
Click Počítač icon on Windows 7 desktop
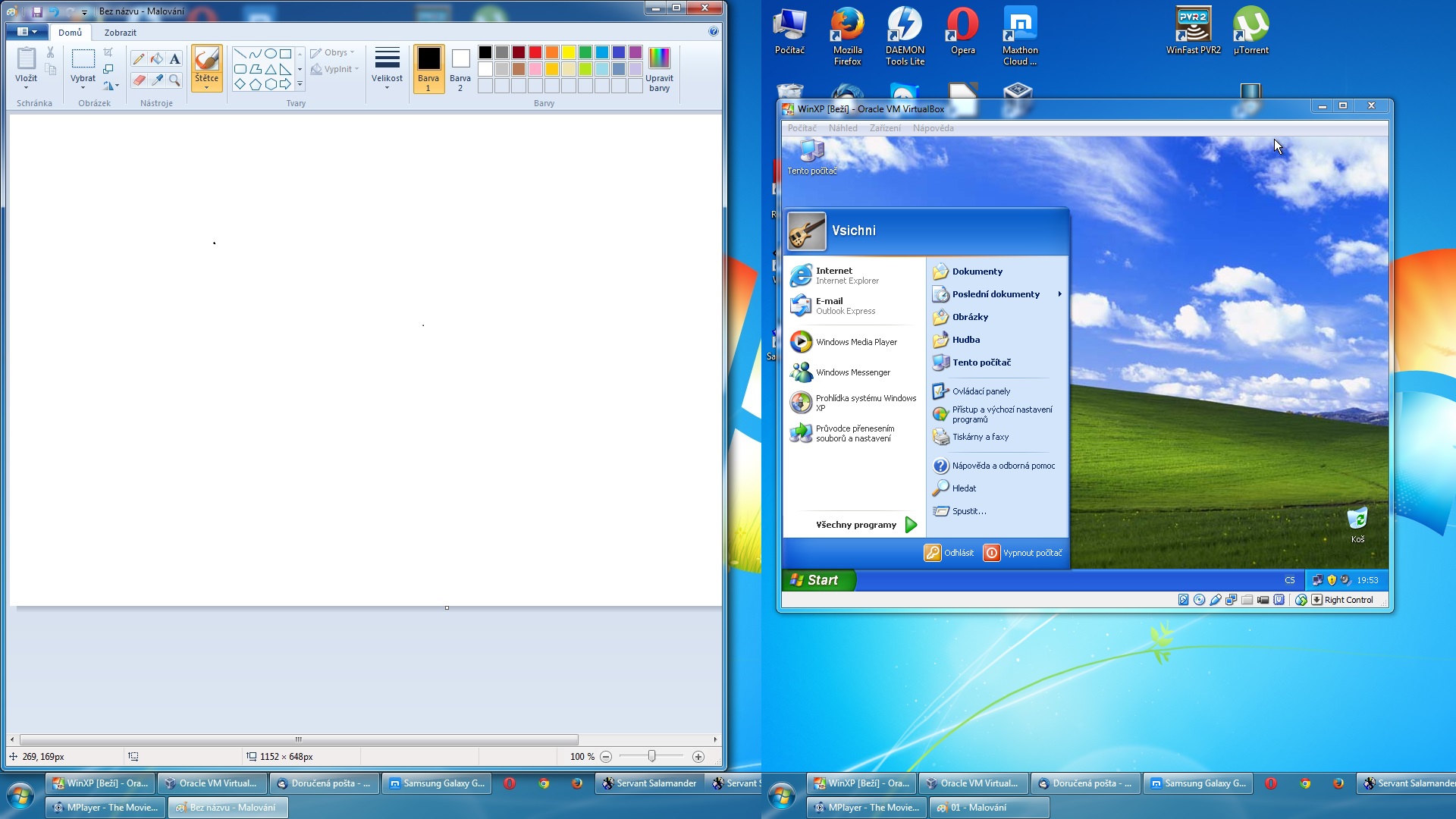pyautogui.click(x=789, y=31)
